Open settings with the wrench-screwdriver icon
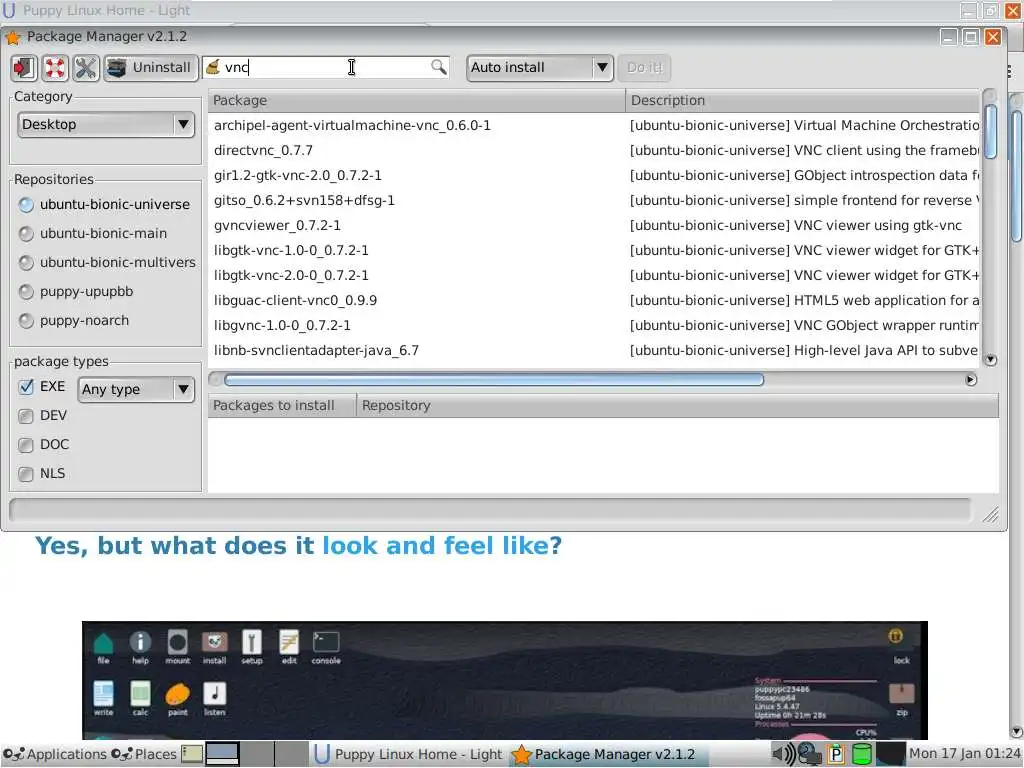The width and height of the screenshot is (1024, 768). click(86, 67)
